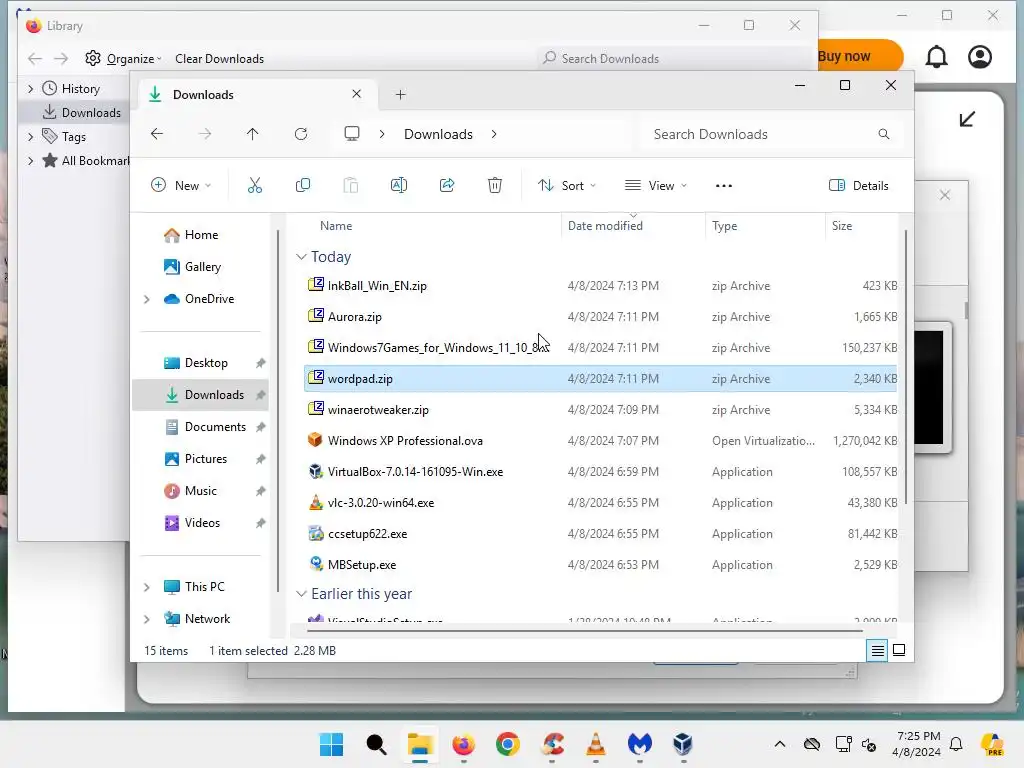
Task: Add a new File Explorer tab
Action: coord(400,95)
